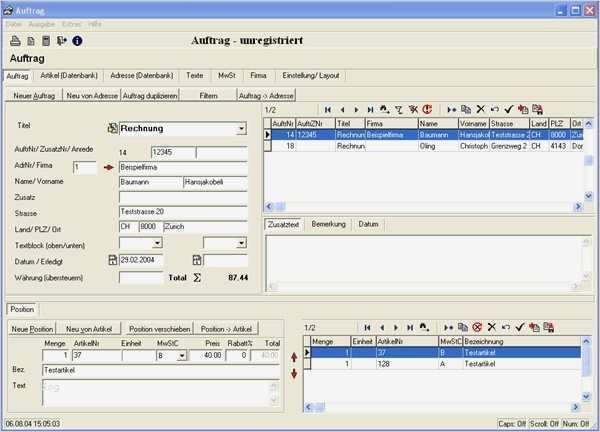Open the left Textblock dropdown
This screenshot has width=600, height=432.
pos(156,243)
